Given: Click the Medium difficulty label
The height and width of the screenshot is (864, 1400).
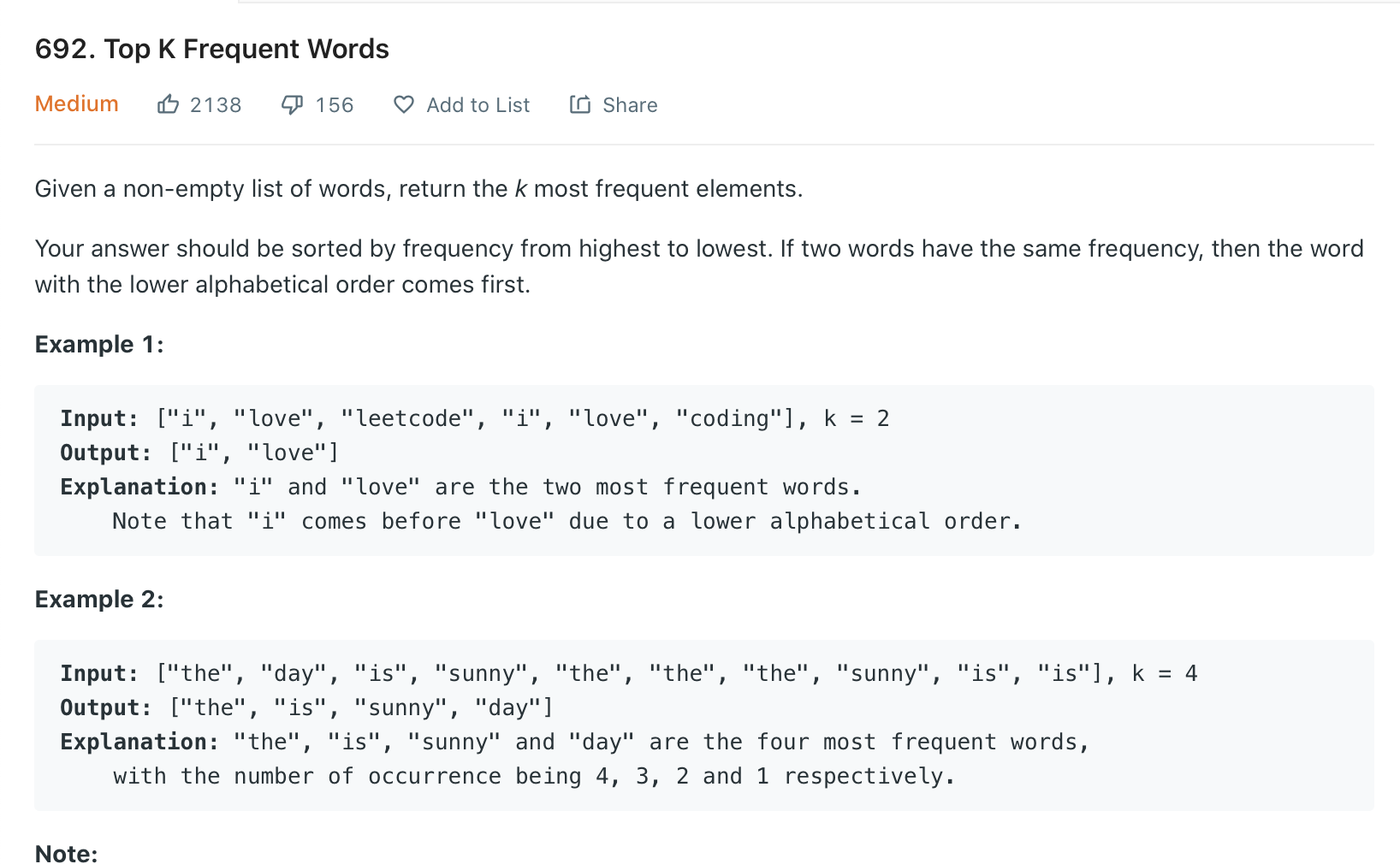Looking at the screenshot, I should click(x=77, y=104).
